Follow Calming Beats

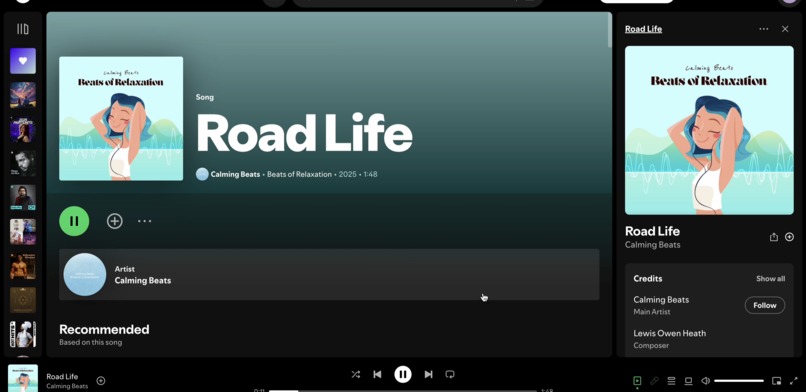[x=764, y=305]
